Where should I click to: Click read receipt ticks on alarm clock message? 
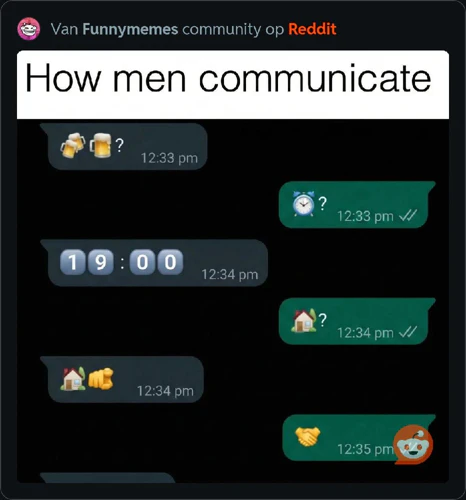coord(408,216)
